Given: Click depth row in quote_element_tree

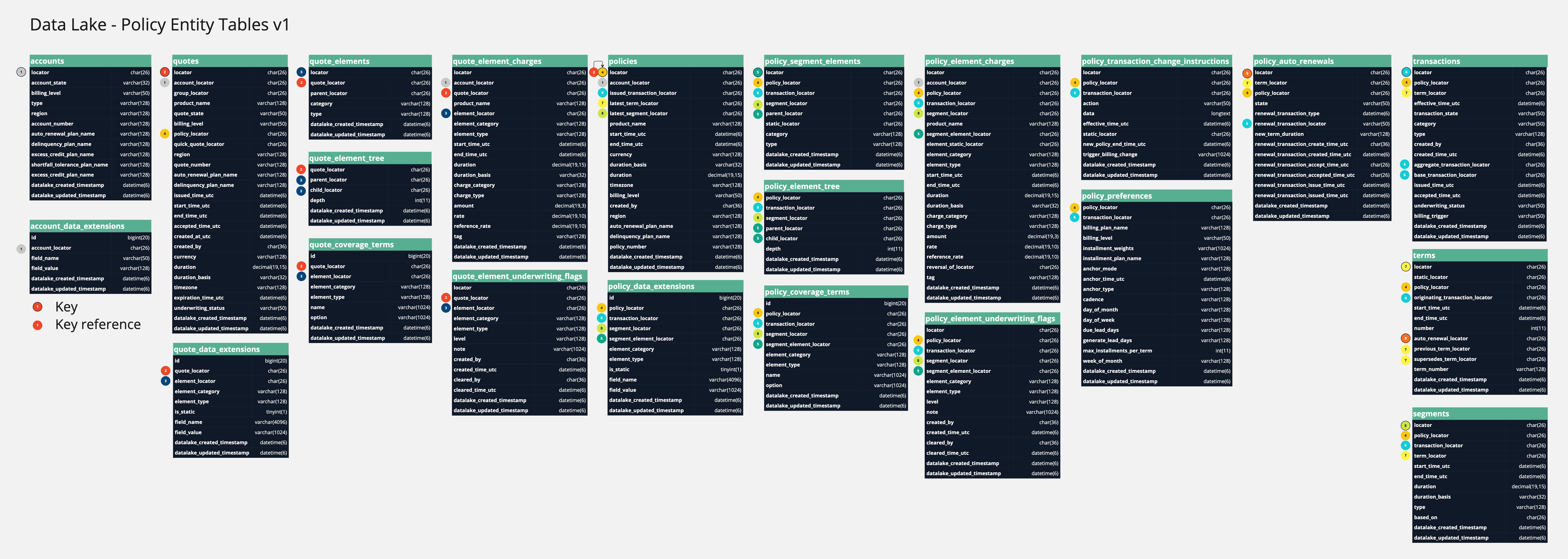Looking at the screenshot, I should [x=370, y=200].
